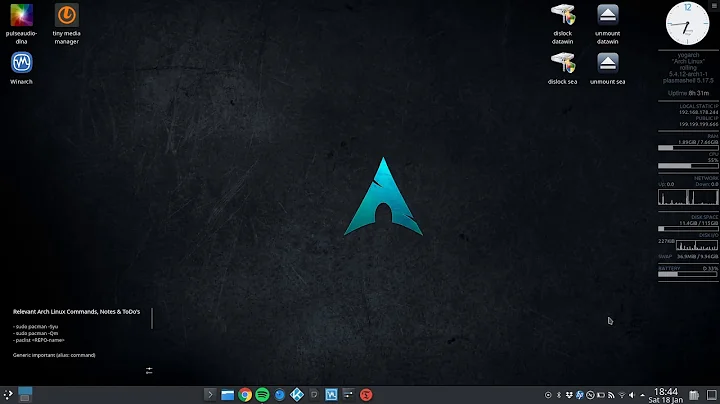Expand hidden system tray icons
Screen dimensions: 720x404
click(642, 395)
